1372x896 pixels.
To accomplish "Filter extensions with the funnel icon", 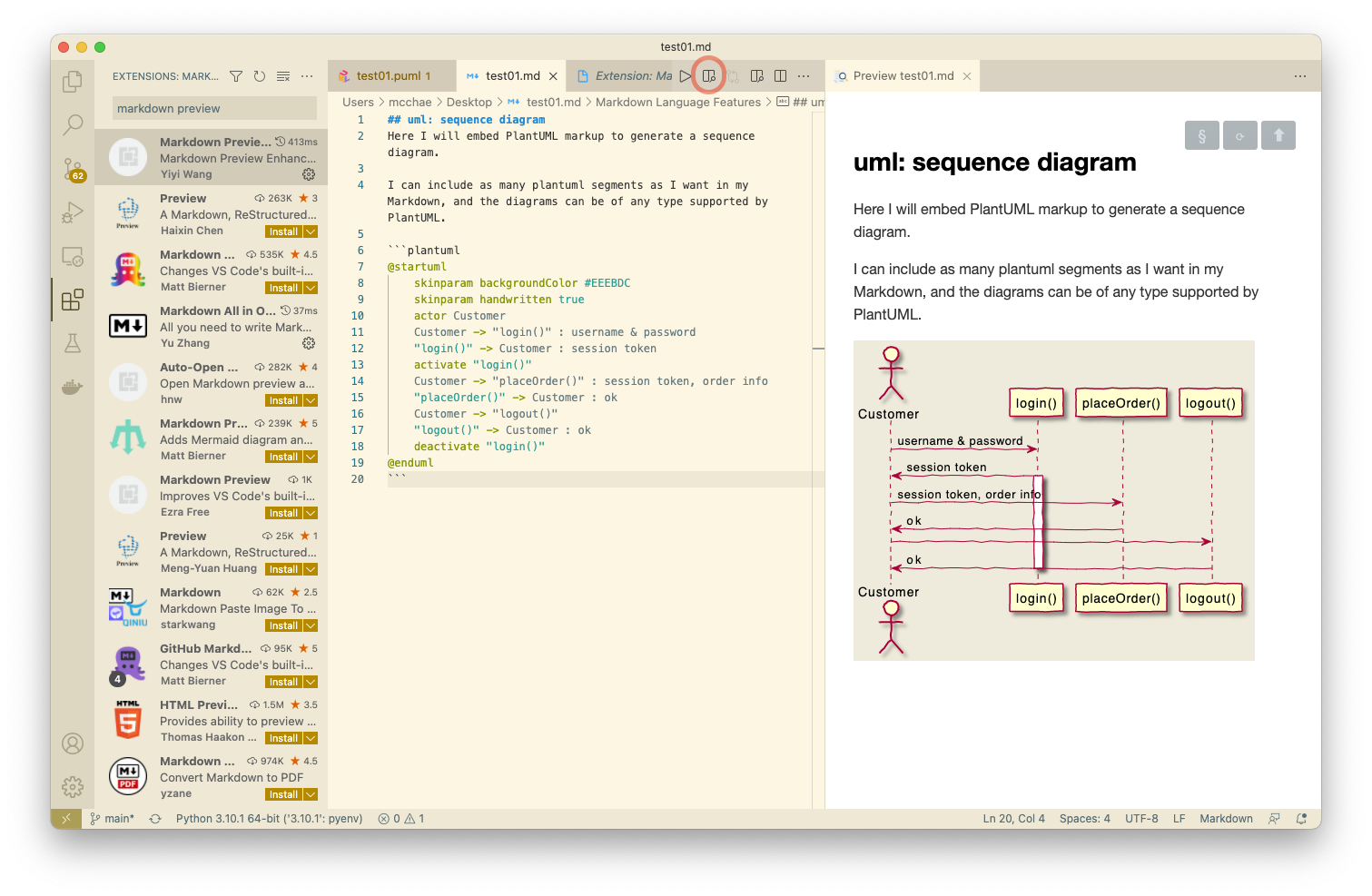I will point(236,76).
